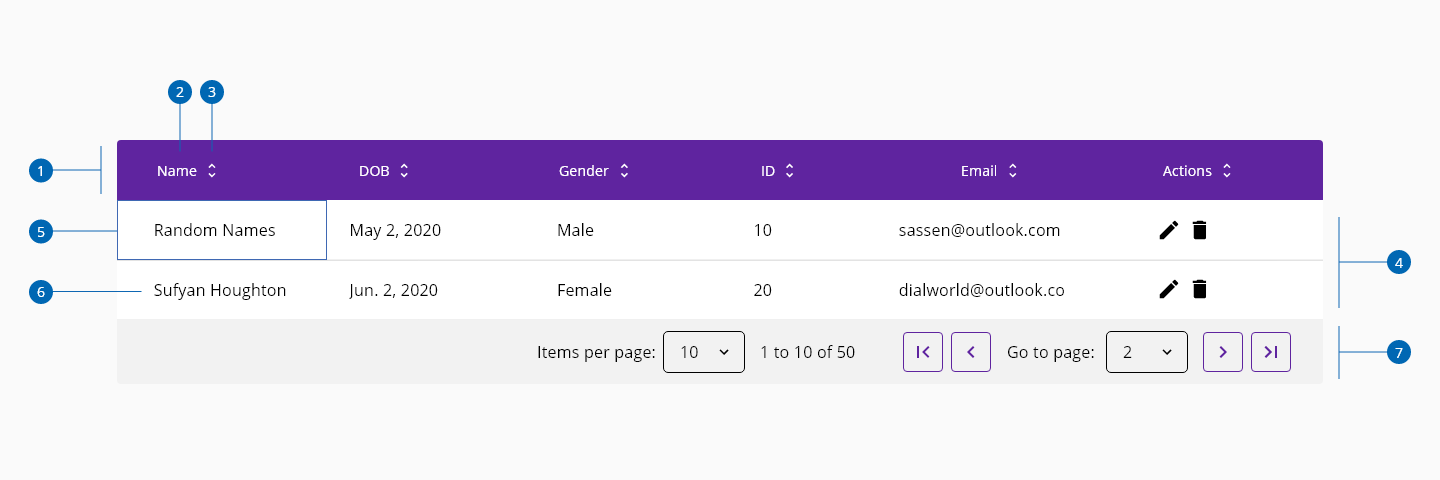Go to the next page

(1223, 352)
